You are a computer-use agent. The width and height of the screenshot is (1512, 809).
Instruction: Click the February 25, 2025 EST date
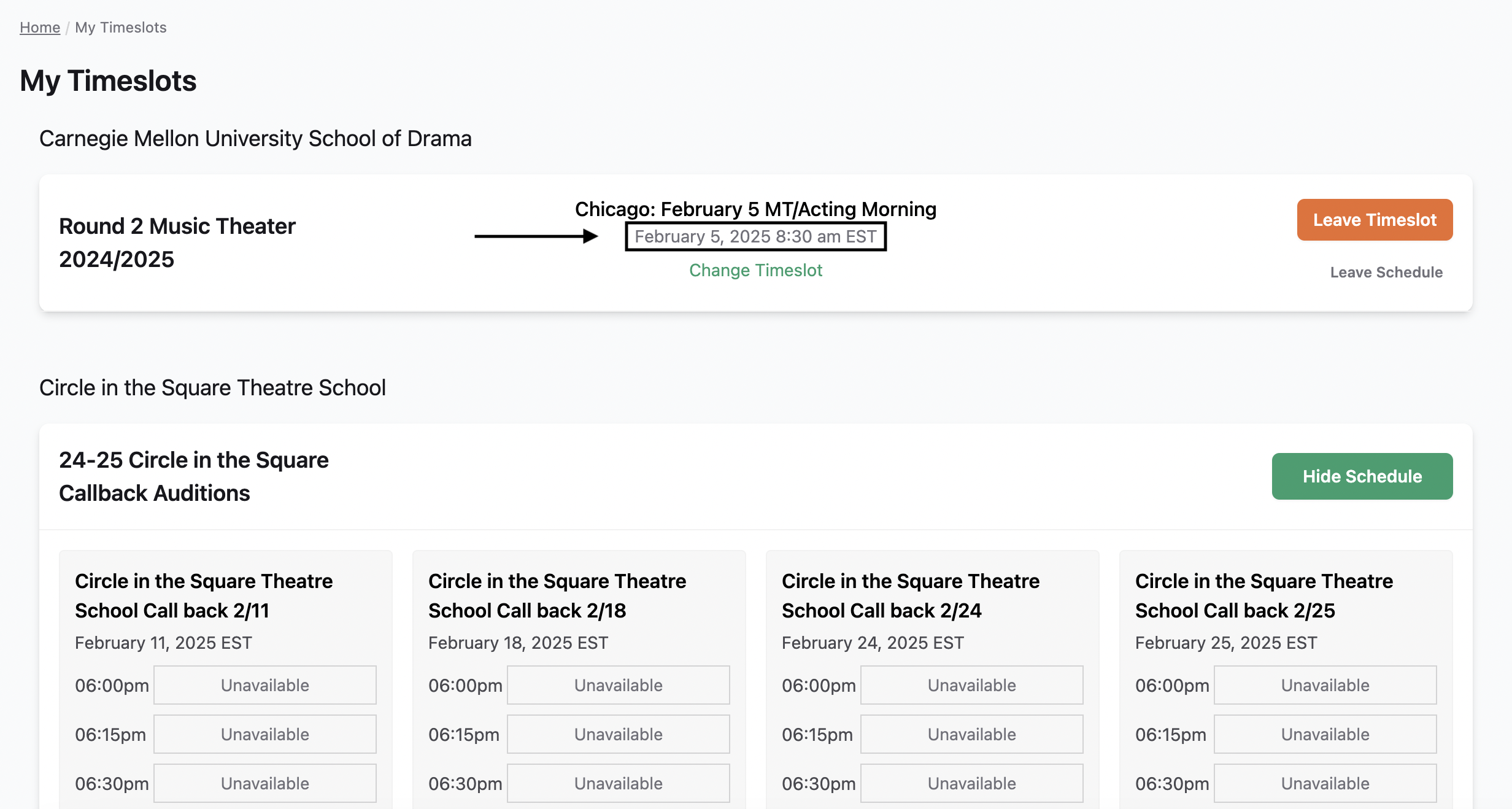point(1226,643)
